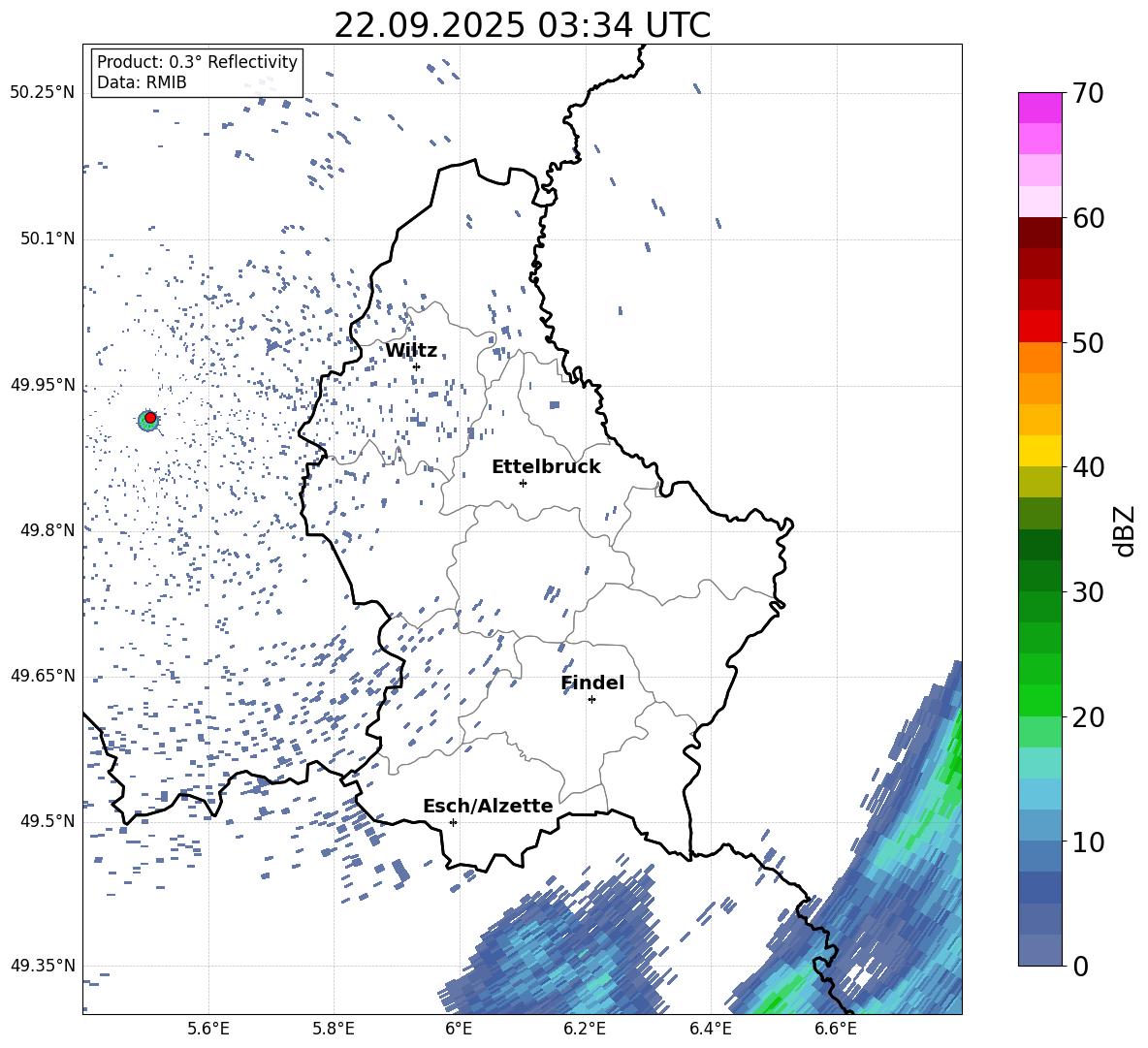
Task: Click the 49.35°N latitude label
Action: [x=43, y=966]
